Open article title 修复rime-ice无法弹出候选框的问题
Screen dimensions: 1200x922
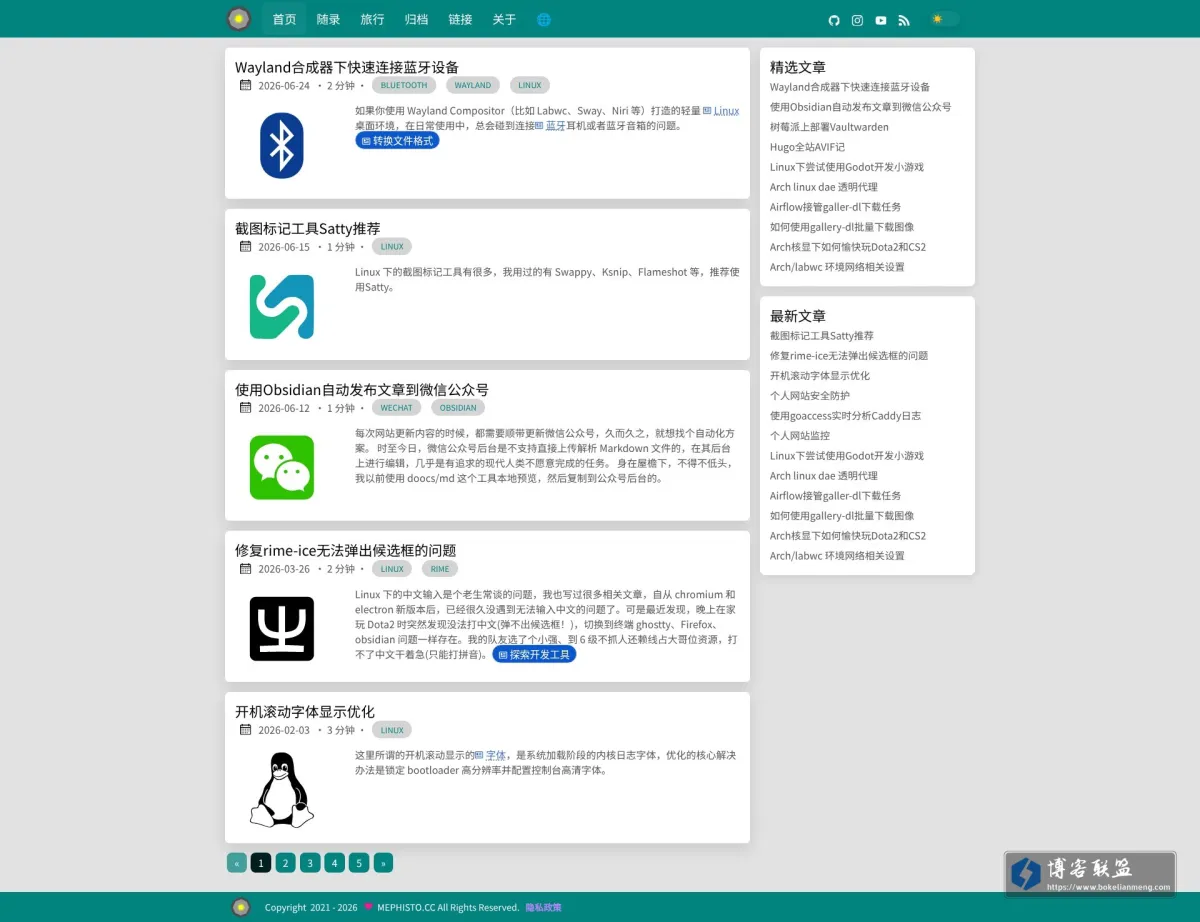pos(346,551)
